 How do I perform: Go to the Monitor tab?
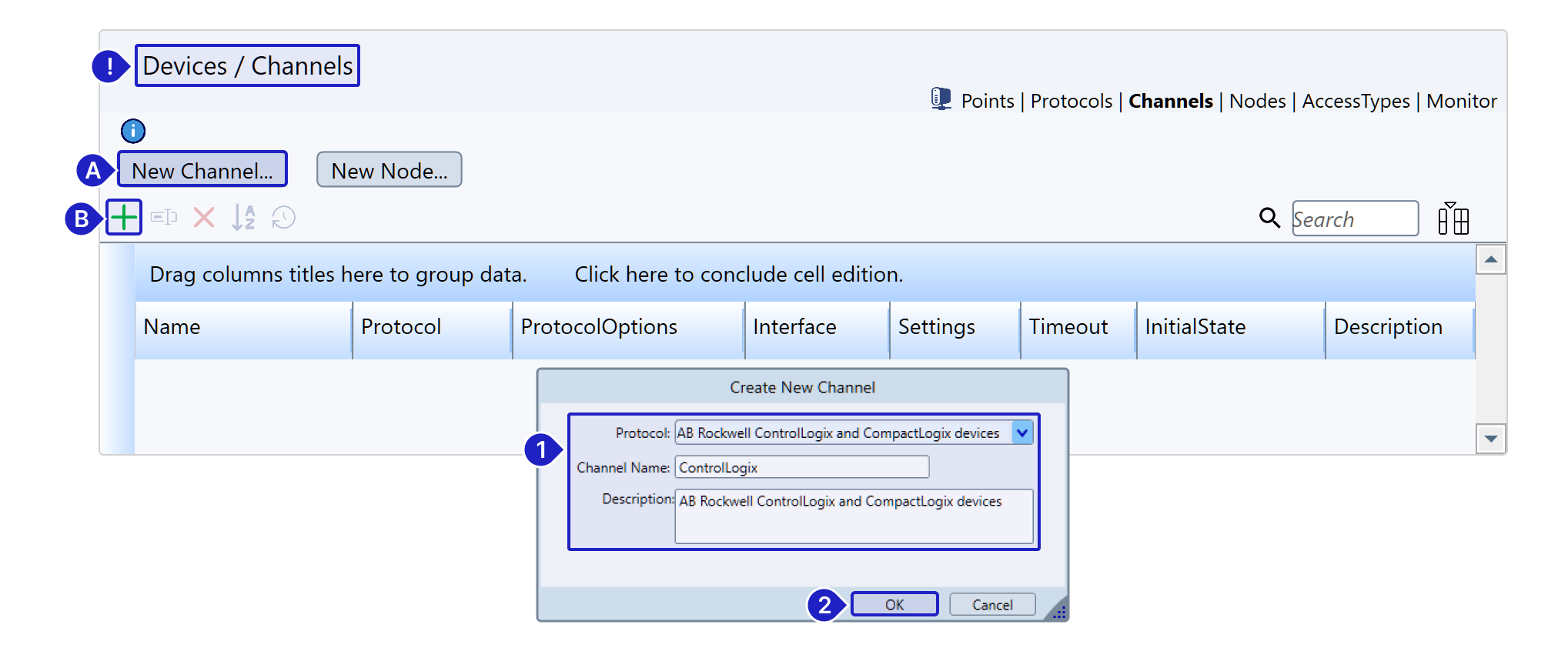pos(1461,101)
